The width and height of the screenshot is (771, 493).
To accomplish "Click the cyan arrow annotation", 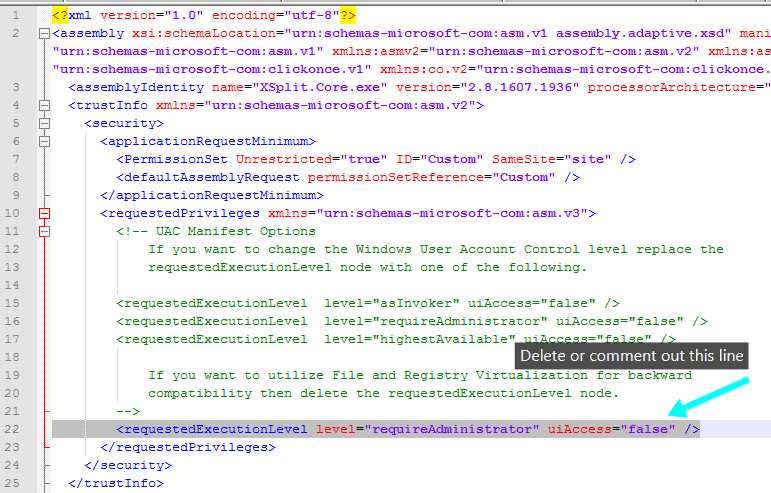I will 709,399.
